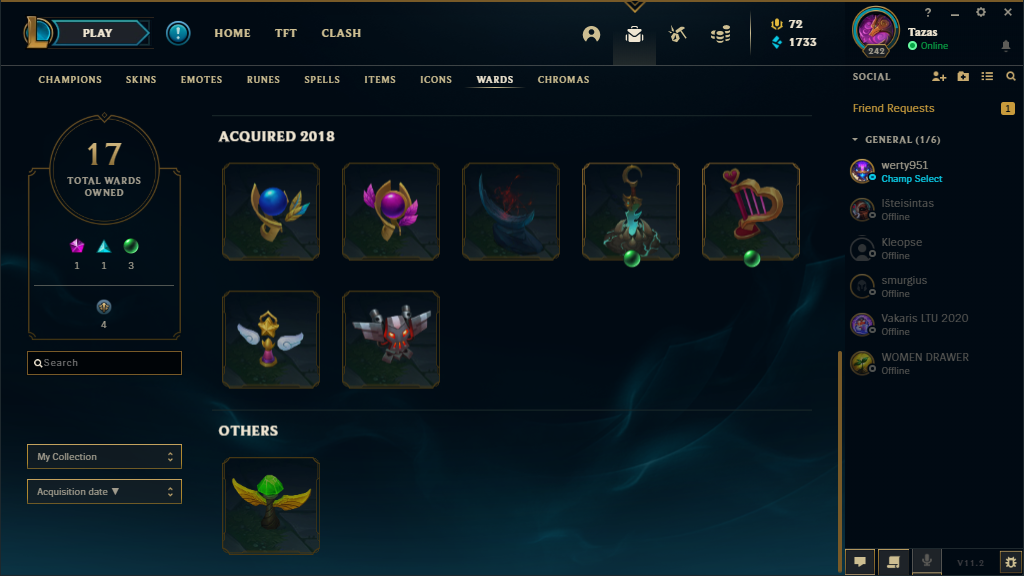The width and height of the screenshot is (1024, 576).
Task: Open the My Collection dropdown
Action: point(104,456)
